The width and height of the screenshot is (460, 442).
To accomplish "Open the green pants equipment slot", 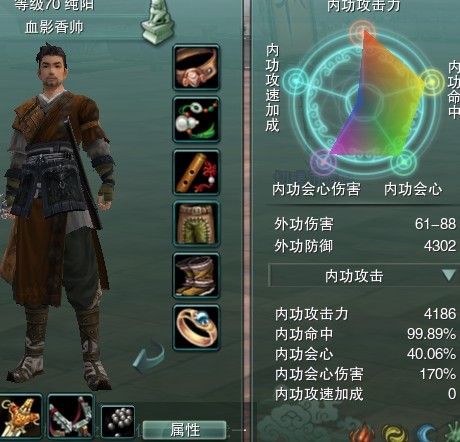I will pyautogui.click(x=196, y=224).
